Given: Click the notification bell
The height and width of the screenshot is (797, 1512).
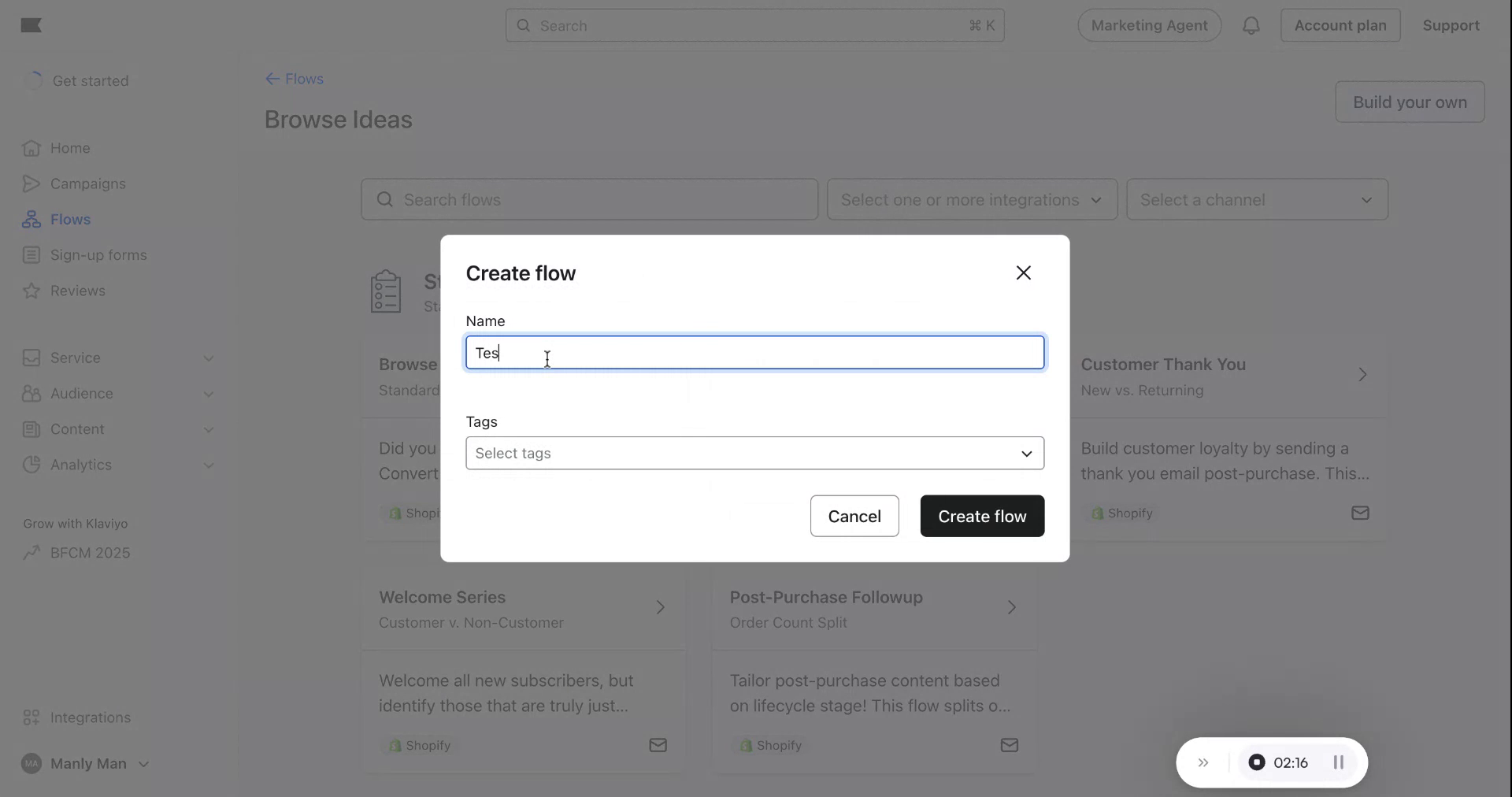Looking at the screenshot, I should click(x=1251, y=25).
